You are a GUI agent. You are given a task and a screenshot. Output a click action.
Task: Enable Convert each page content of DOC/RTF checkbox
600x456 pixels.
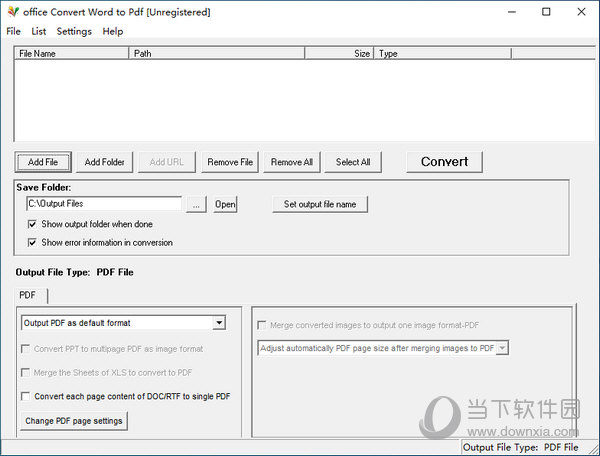point(26,396)
